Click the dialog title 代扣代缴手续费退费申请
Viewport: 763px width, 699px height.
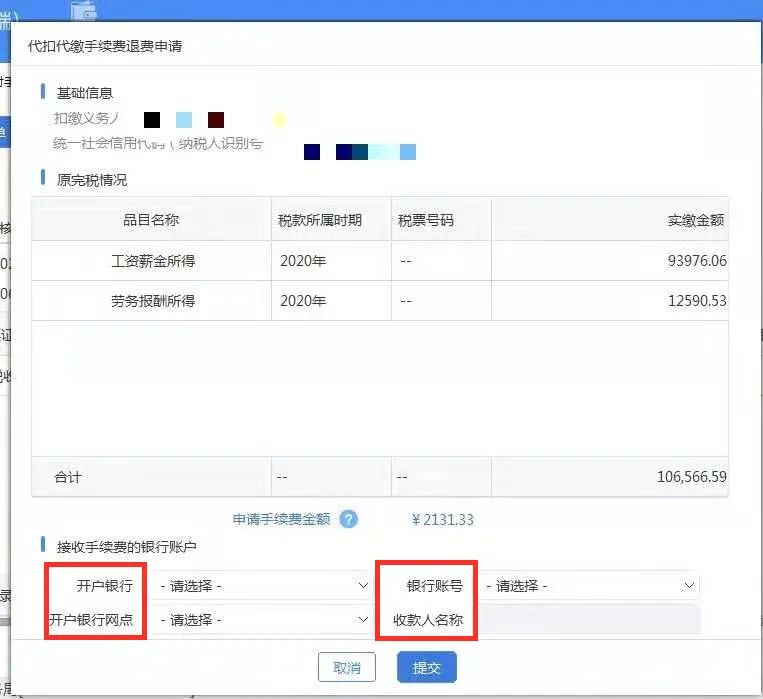pyautogui.click(x=105, y=46)
